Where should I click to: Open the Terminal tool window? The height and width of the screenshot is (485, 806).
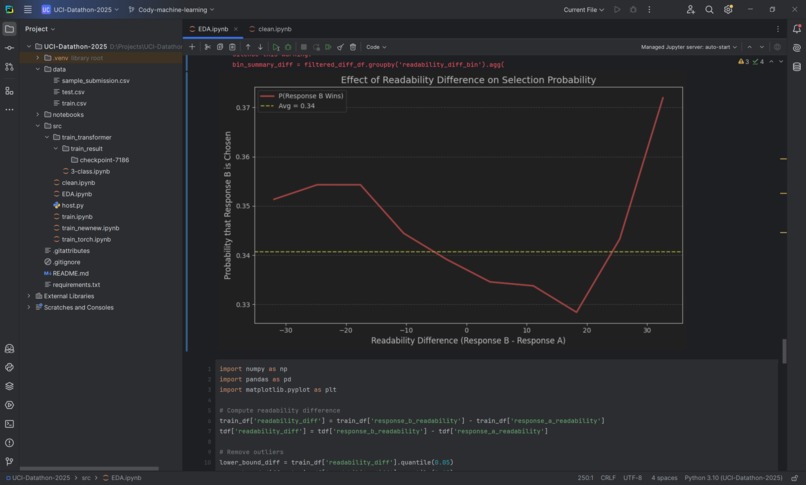[x=9, y=424]
